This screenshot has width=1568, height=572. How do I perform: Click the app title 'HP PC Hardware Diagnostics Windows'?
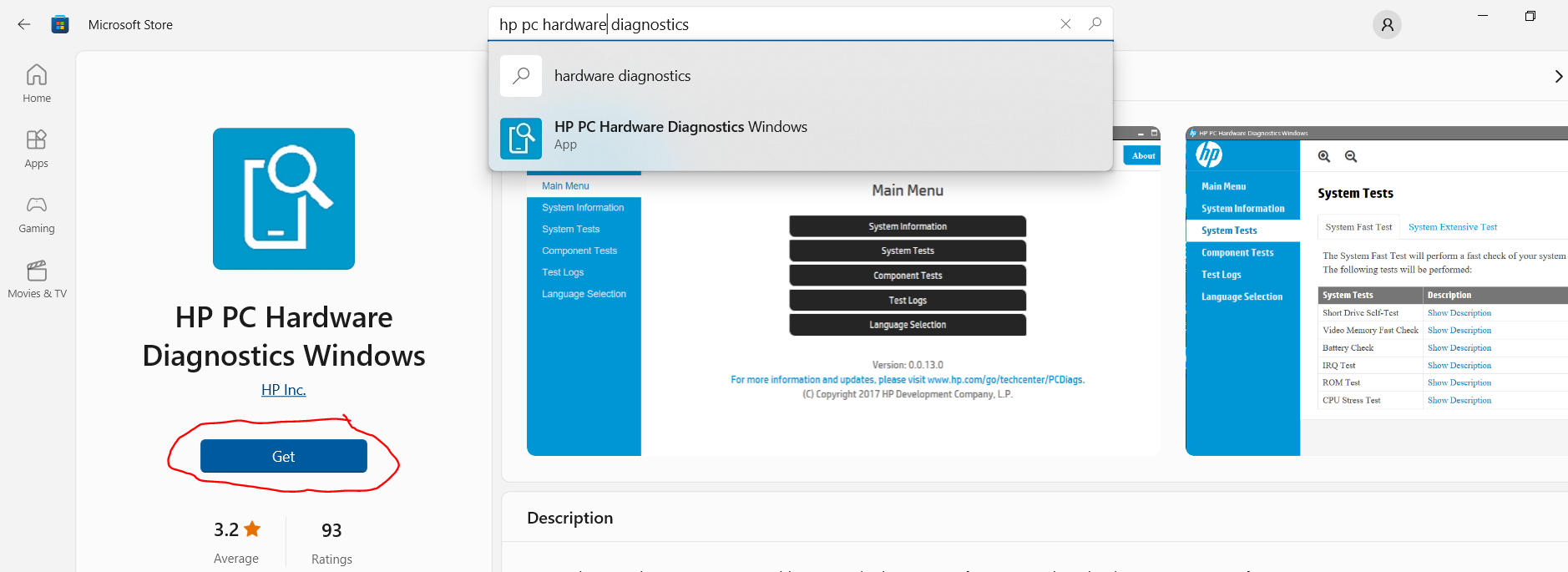click(x=284, y=337)
